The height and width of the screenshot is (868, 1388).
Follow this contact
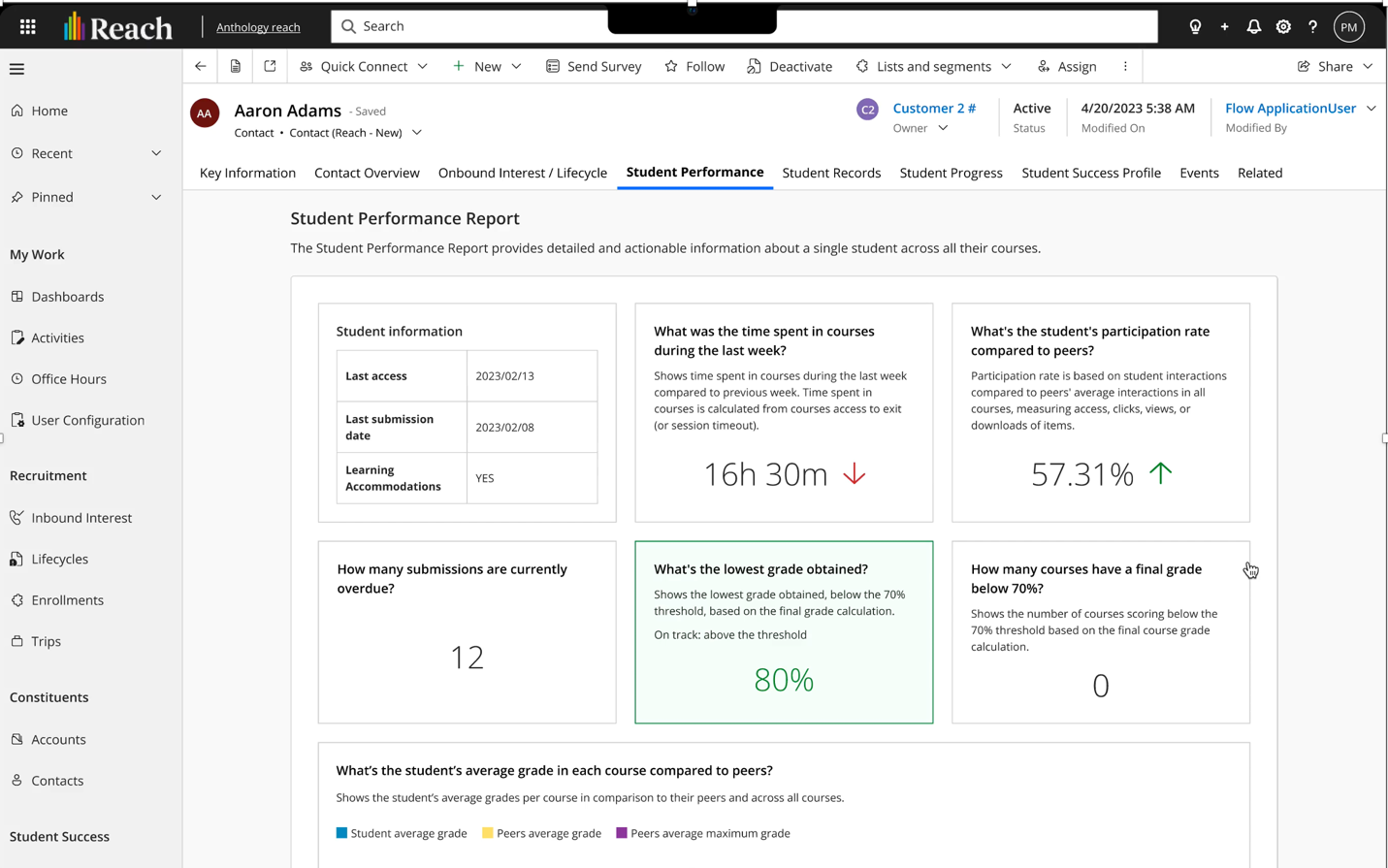coord(694,66)
